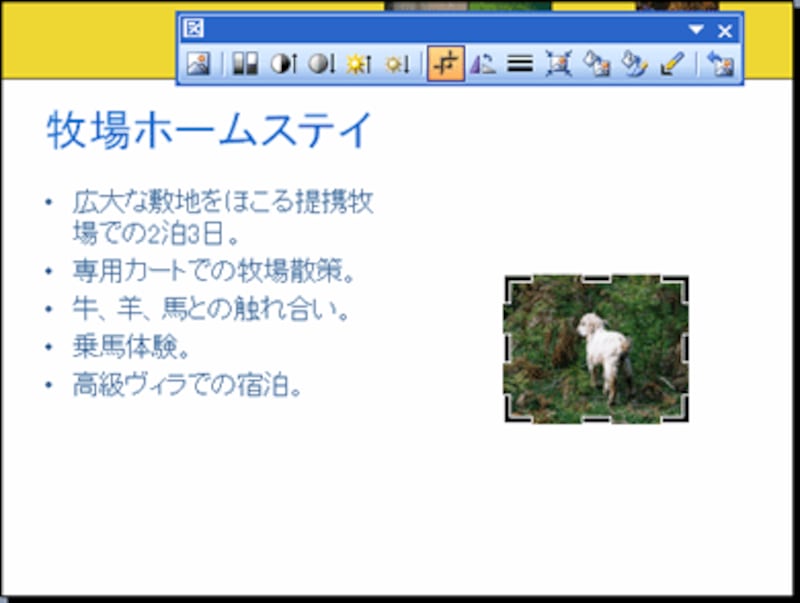Viewport: 800px width, 603px height.
Task: Reset the picture with the Reset Picture icon
Action: coord(722,63)
